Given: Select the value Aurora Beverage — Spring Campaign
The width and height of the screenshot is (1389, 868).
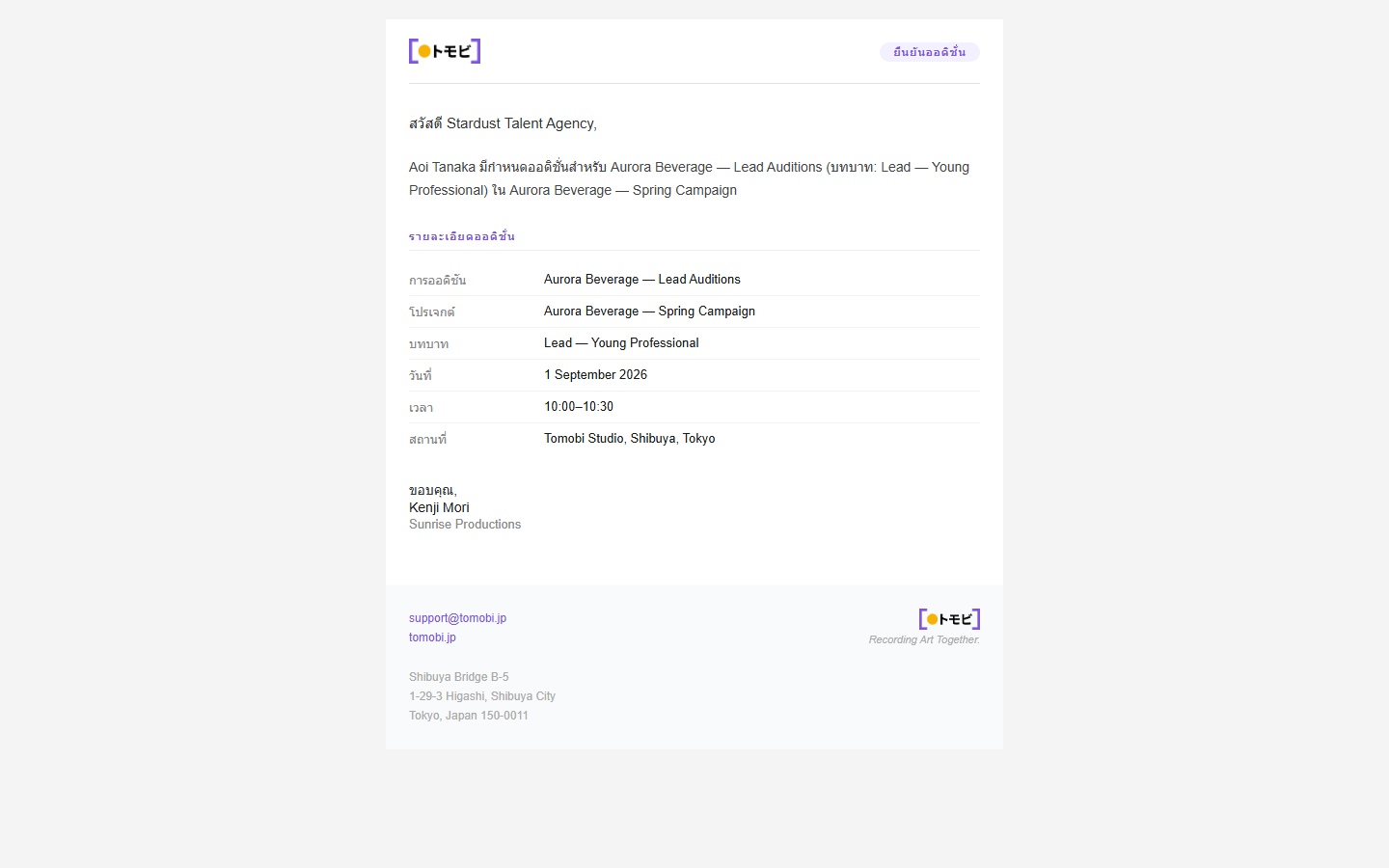Looking at the screenshot, I should pos(649,312).
